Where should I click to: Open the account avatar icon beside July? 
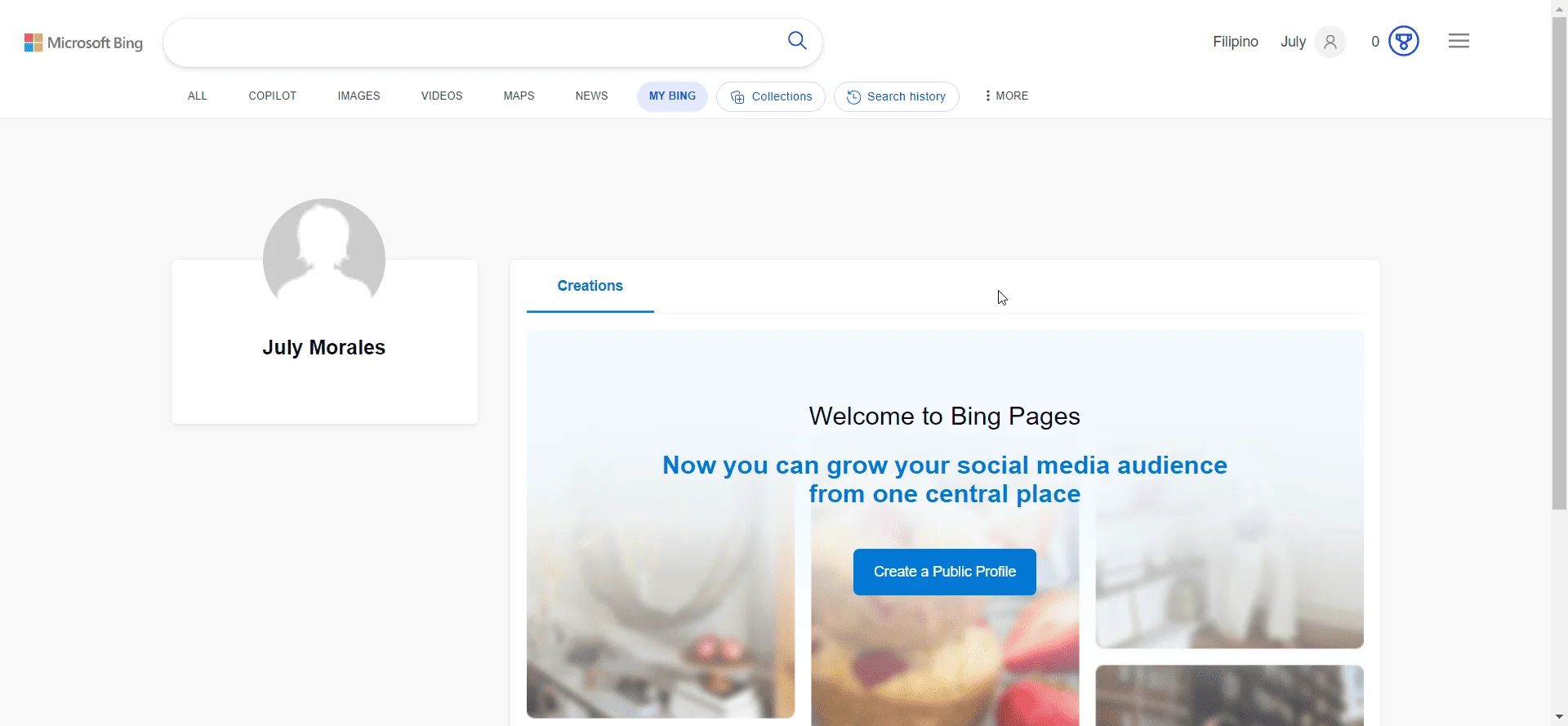pos(1330,42)
